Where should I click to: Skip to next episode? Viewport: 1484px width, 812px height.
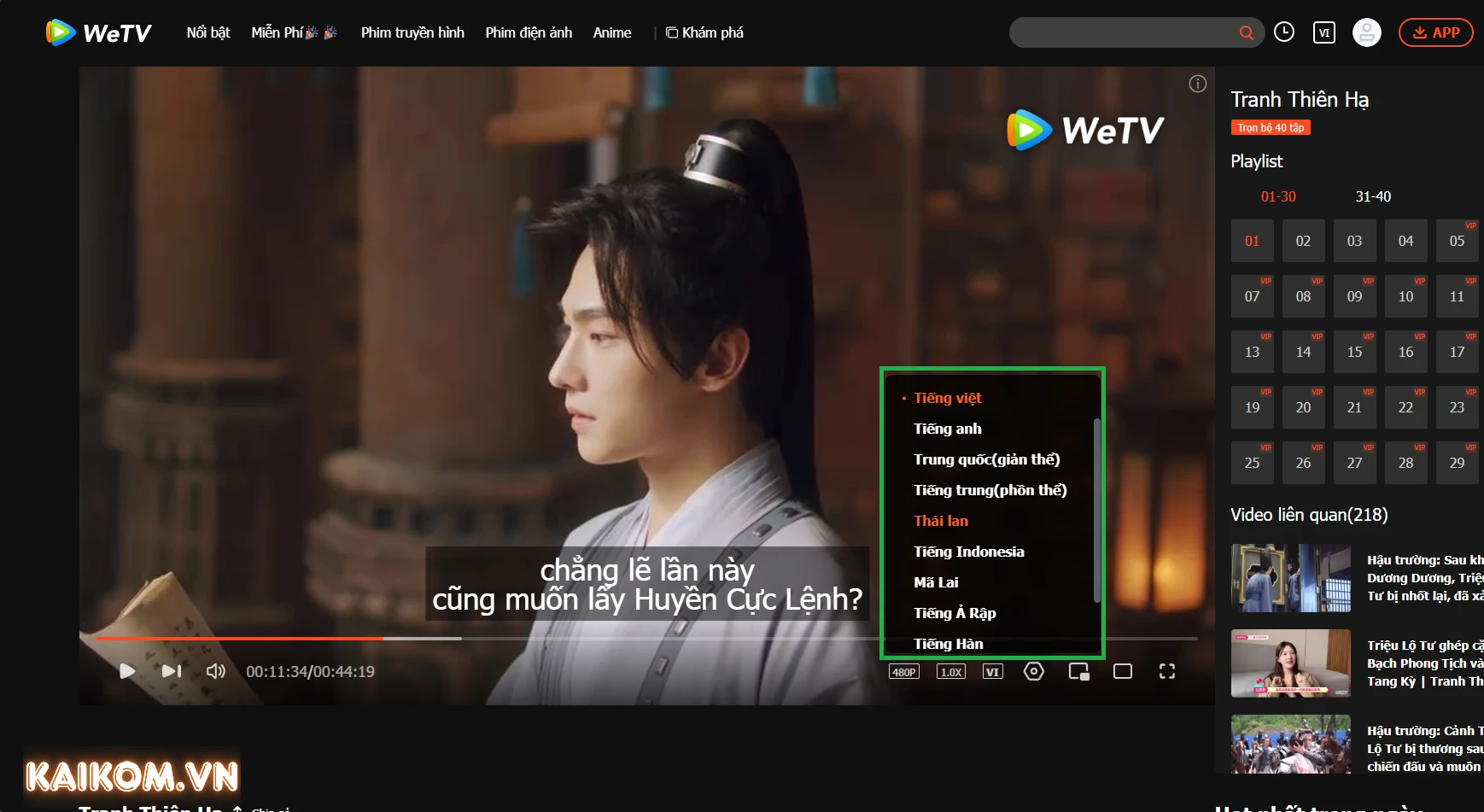[172, 671]
